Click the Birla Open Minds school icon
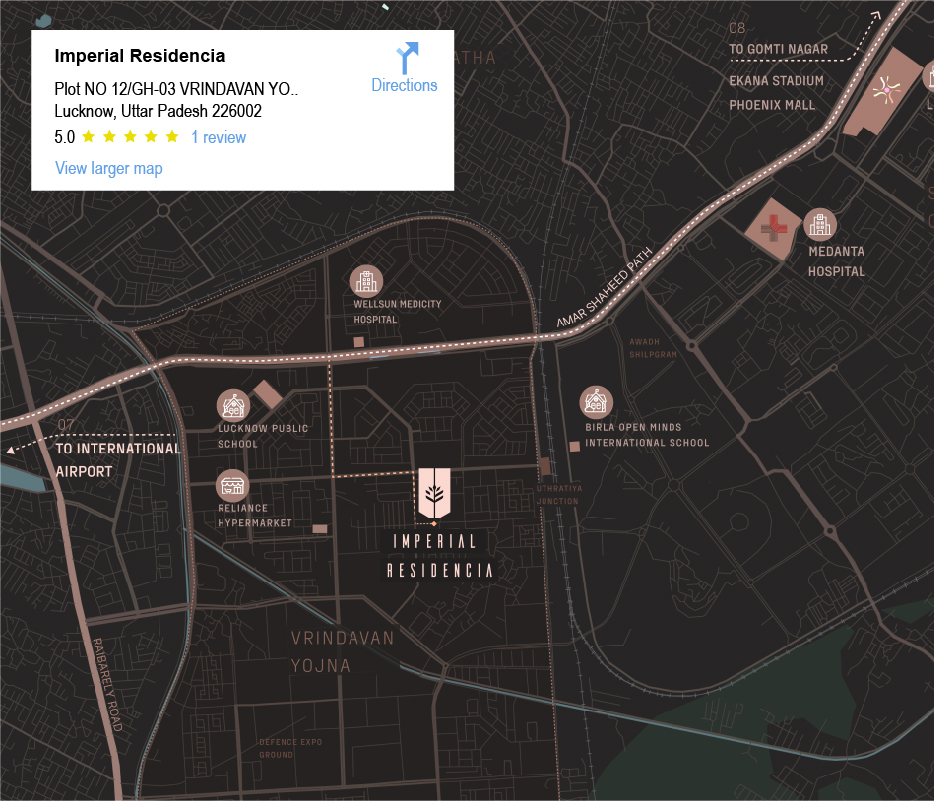 [597, 401]
